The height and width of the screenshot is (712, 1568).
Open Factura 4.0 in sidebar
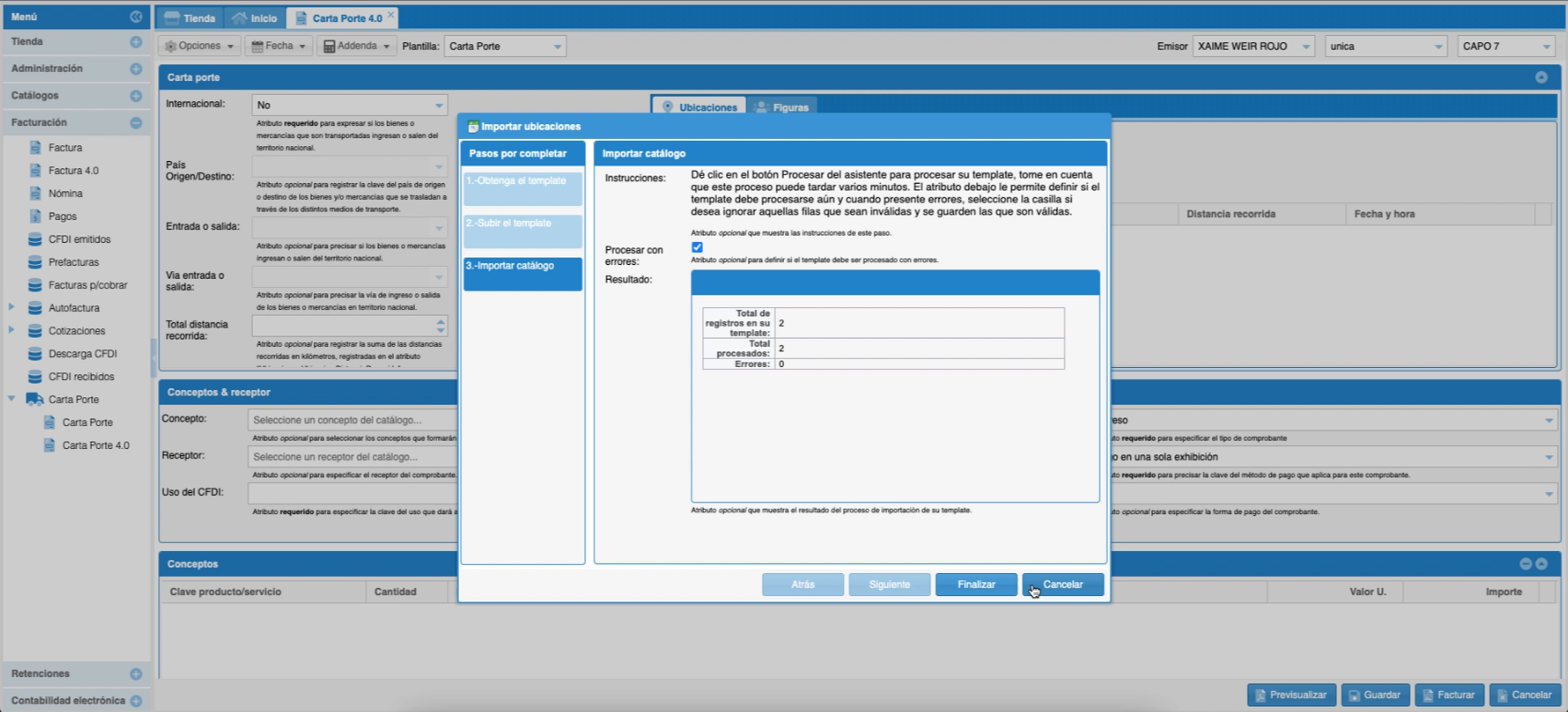point(73,170)
